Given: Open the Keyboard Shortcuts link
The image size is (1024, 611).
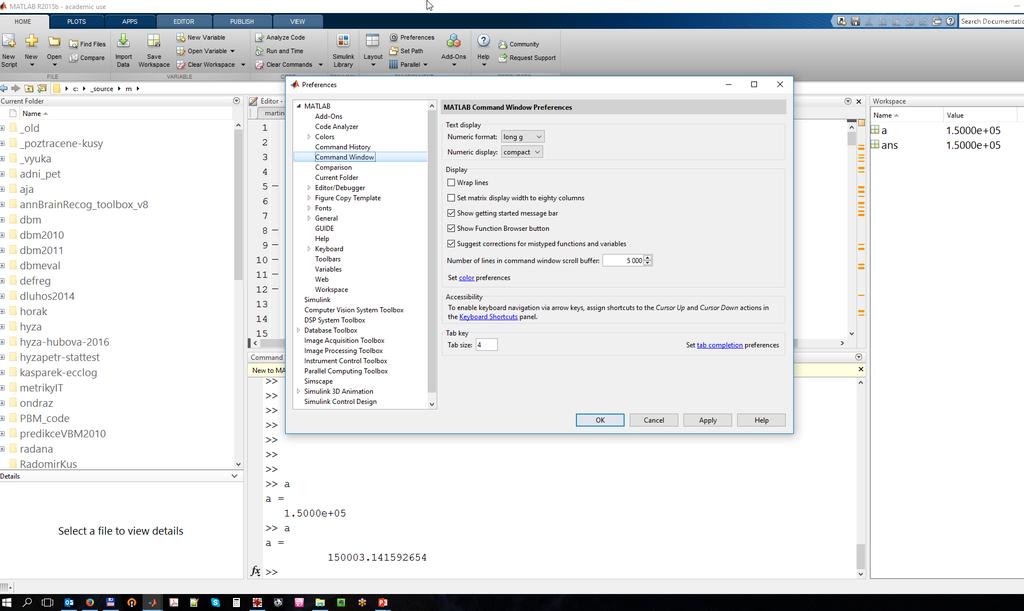Looking at the screenshot, I should 488,317.
